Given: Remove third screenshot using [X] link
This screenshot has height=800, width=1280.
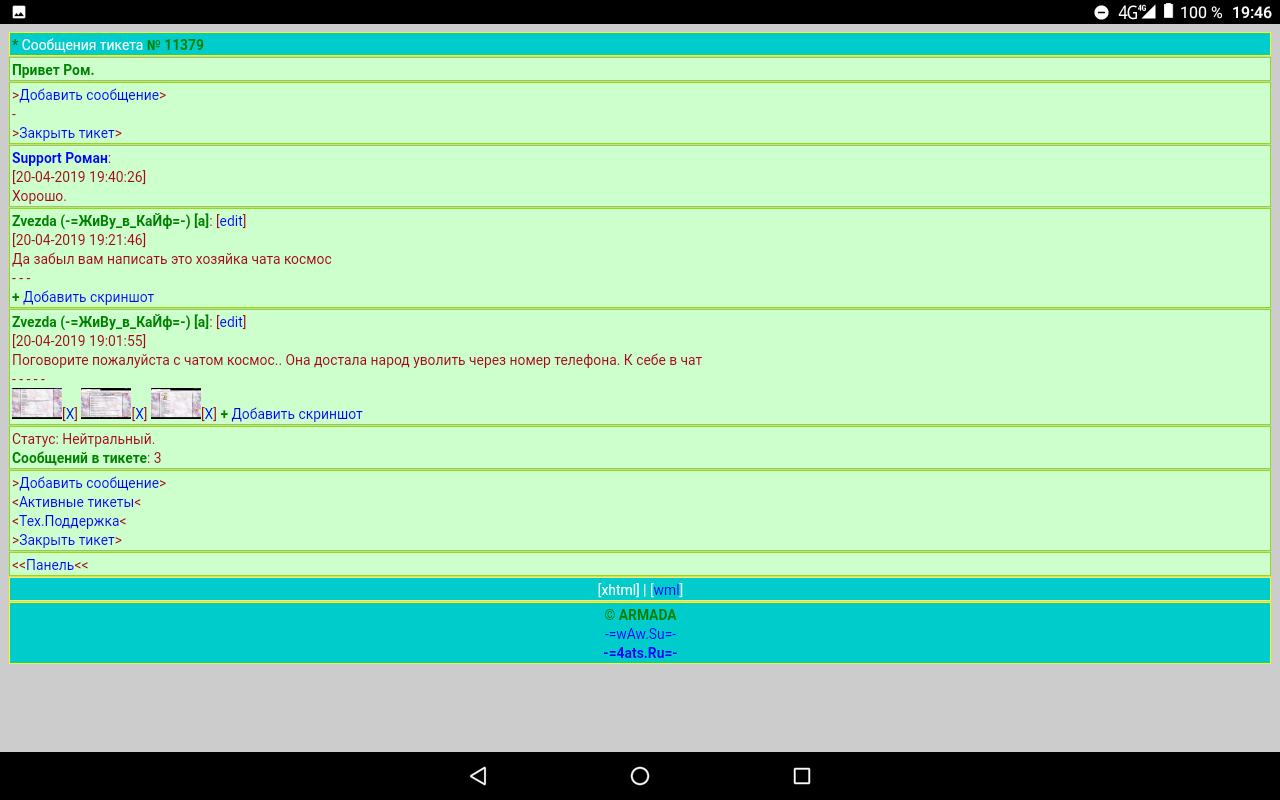Looking at the screenshot, I should tap(209, 414).
